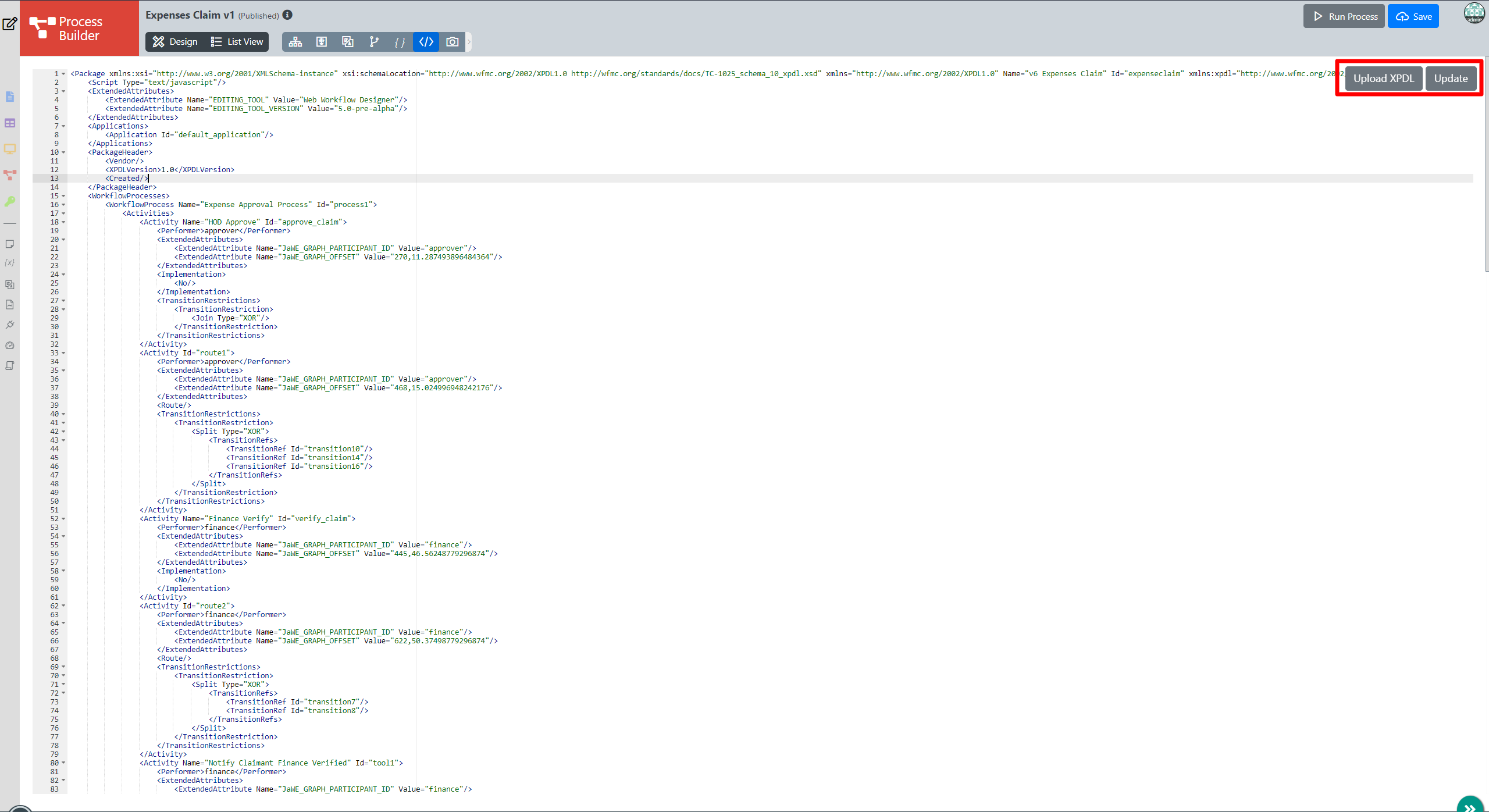
Task: Click the Upload XPDL button
Action: coord(1383,79)
